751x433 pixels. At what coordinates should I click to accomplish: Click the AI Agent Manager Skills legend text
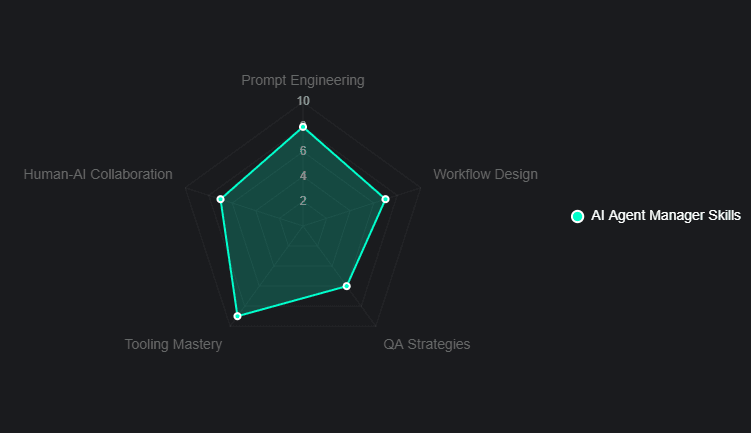pos(666,216)
